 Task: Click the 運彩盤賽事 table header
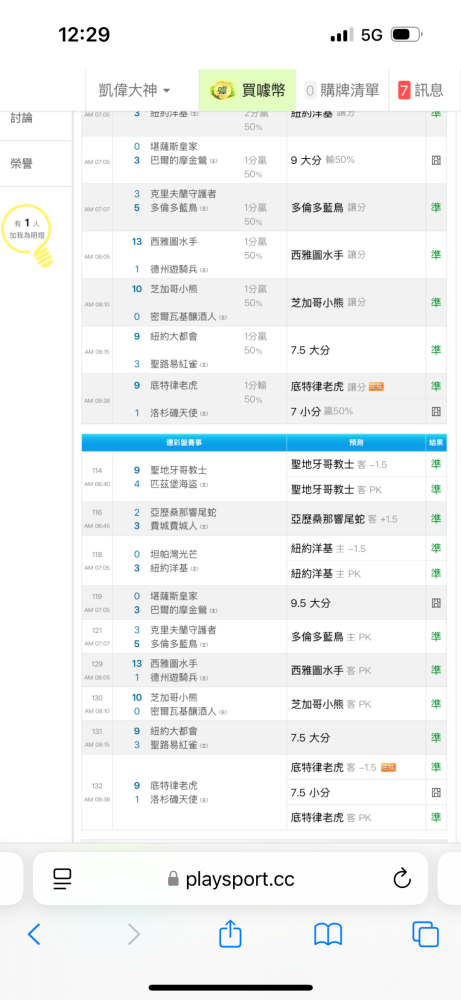tap(184, 442)
